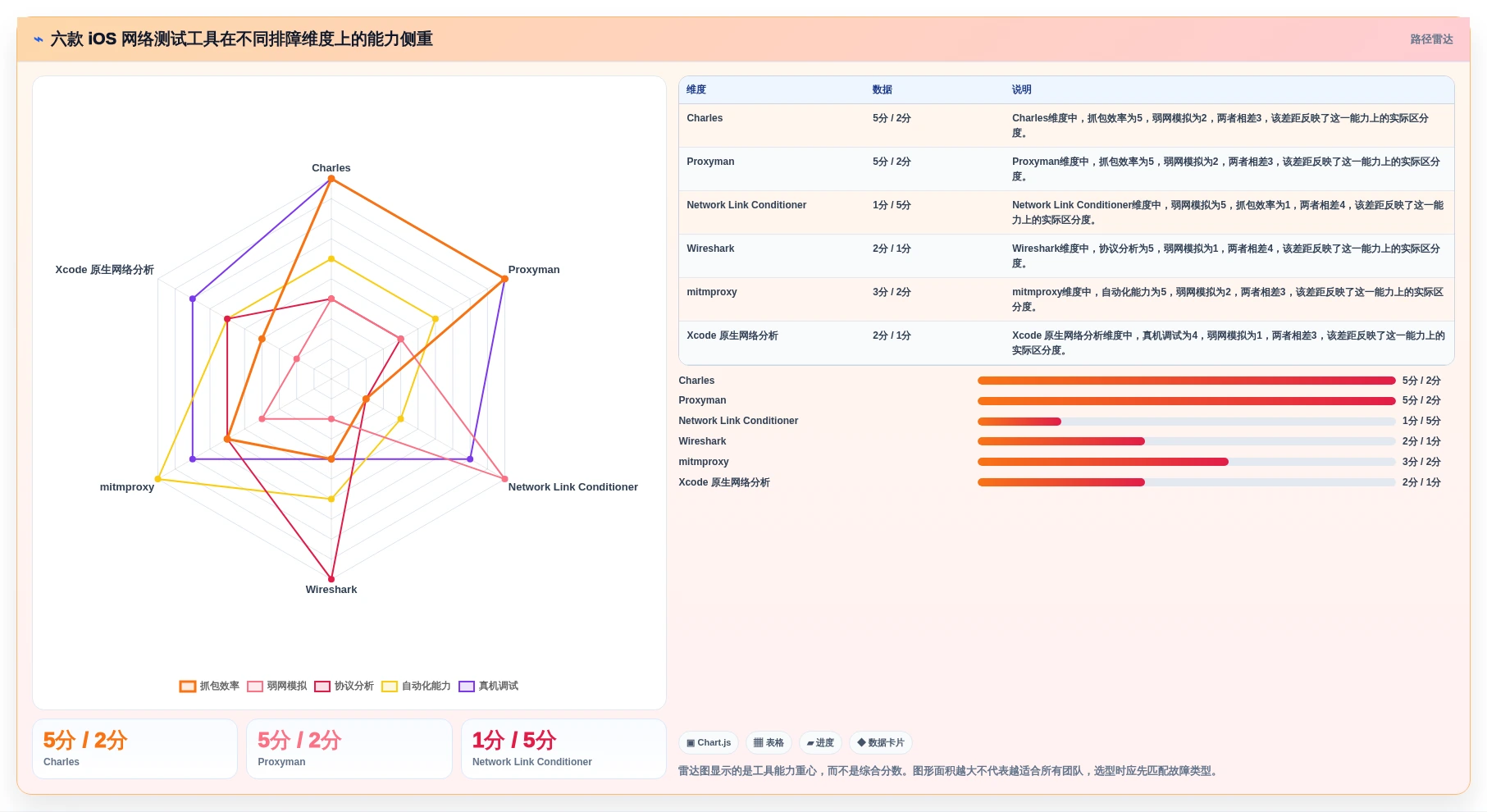Click the Proxyman 5分 / 2分 summary card
Viewport: 1487px width, 812px height.
pyautogui.click(x=349, y=749)
